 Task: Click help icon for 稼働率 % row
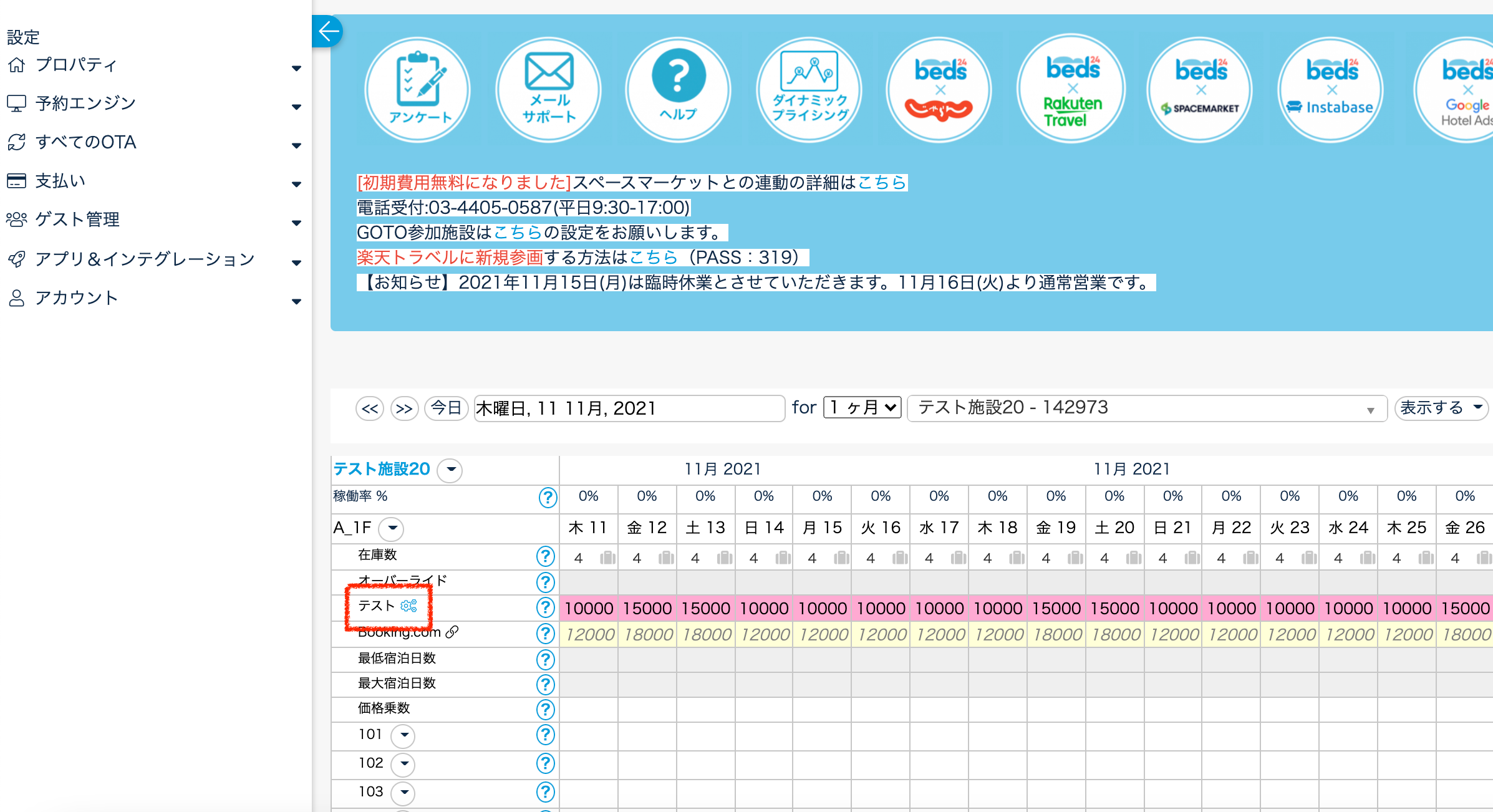(547, 498)
